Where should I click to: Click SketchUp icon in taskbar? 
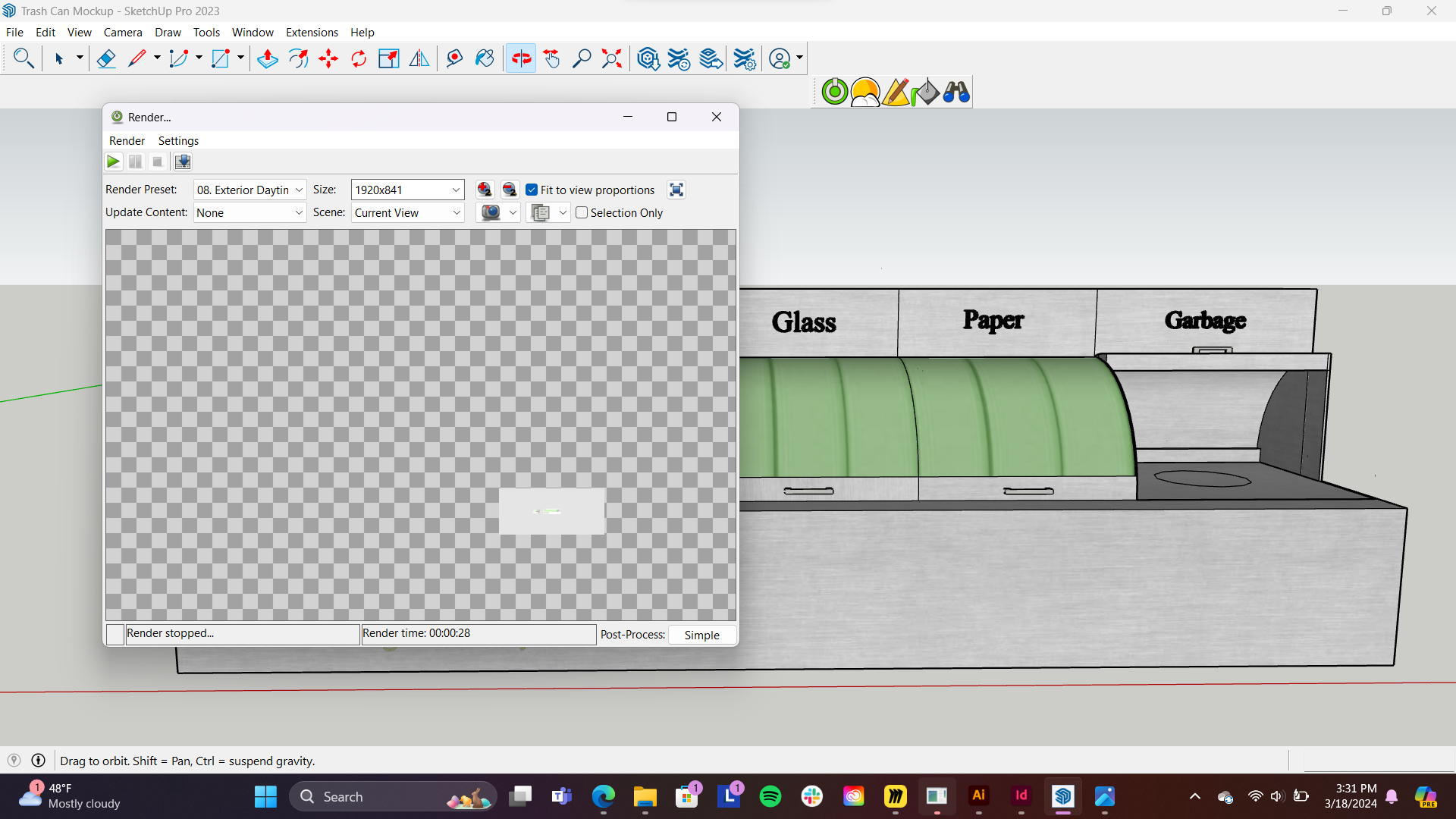(1063, 796)
